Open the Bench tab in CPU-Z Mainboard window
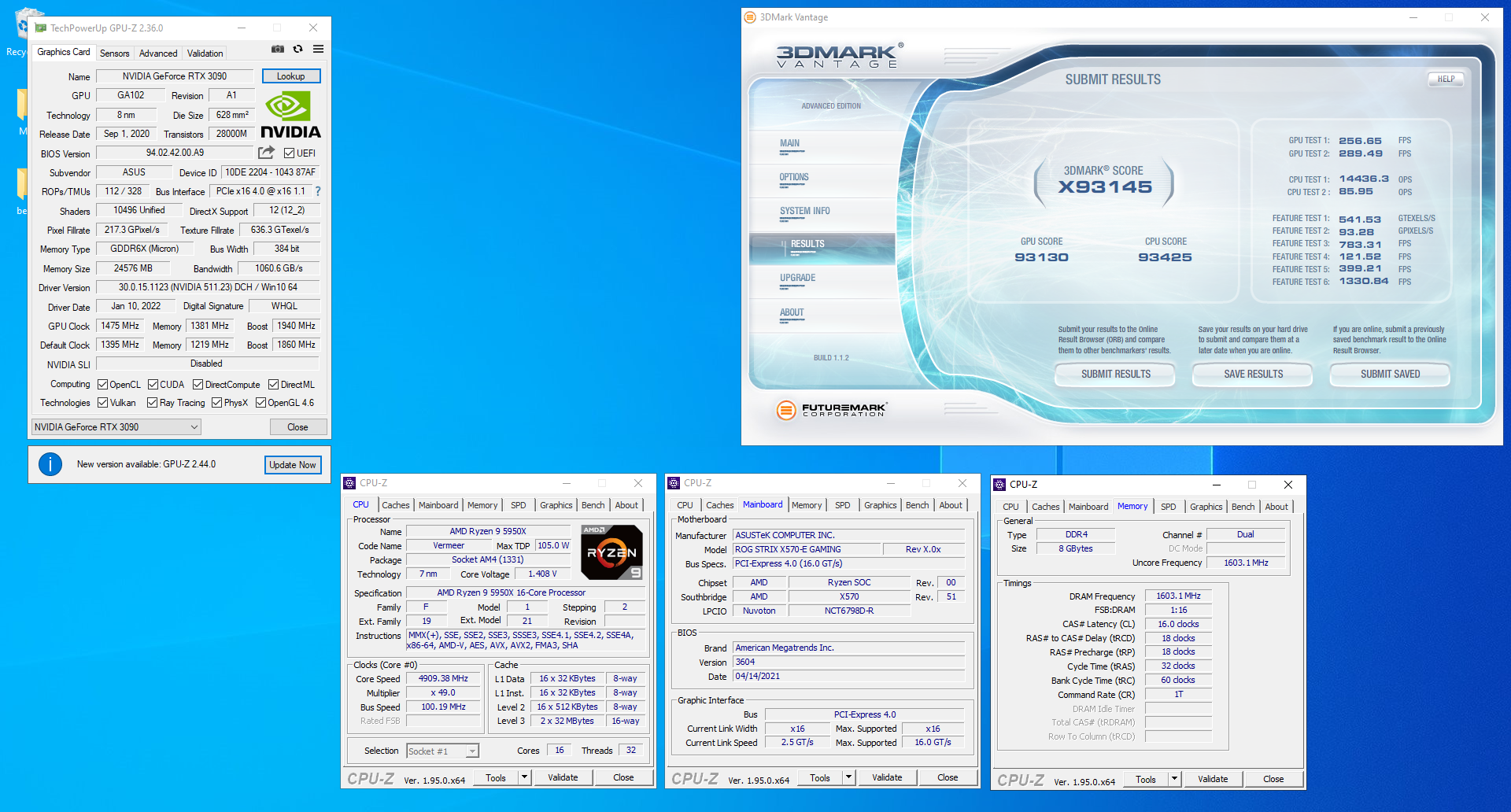This screenshot has height=812, width=1511. coord(918,505)
